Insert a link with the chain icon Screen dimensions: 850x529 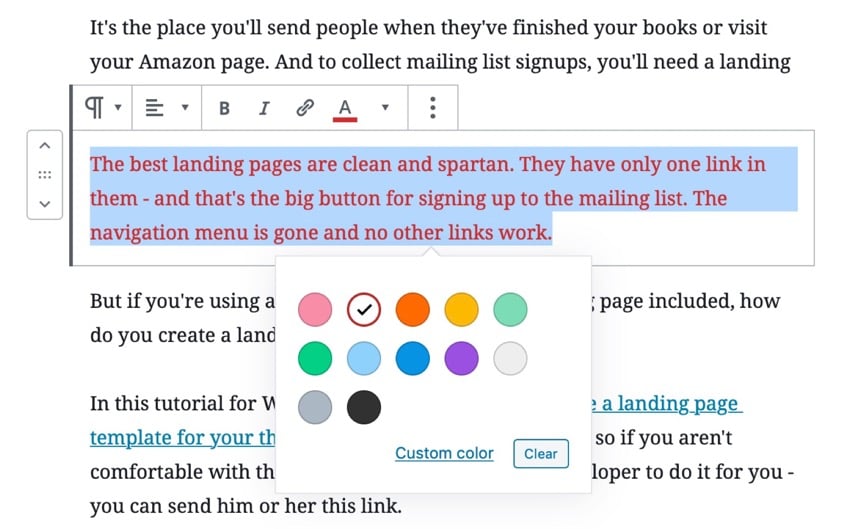(x=305, y=108)
